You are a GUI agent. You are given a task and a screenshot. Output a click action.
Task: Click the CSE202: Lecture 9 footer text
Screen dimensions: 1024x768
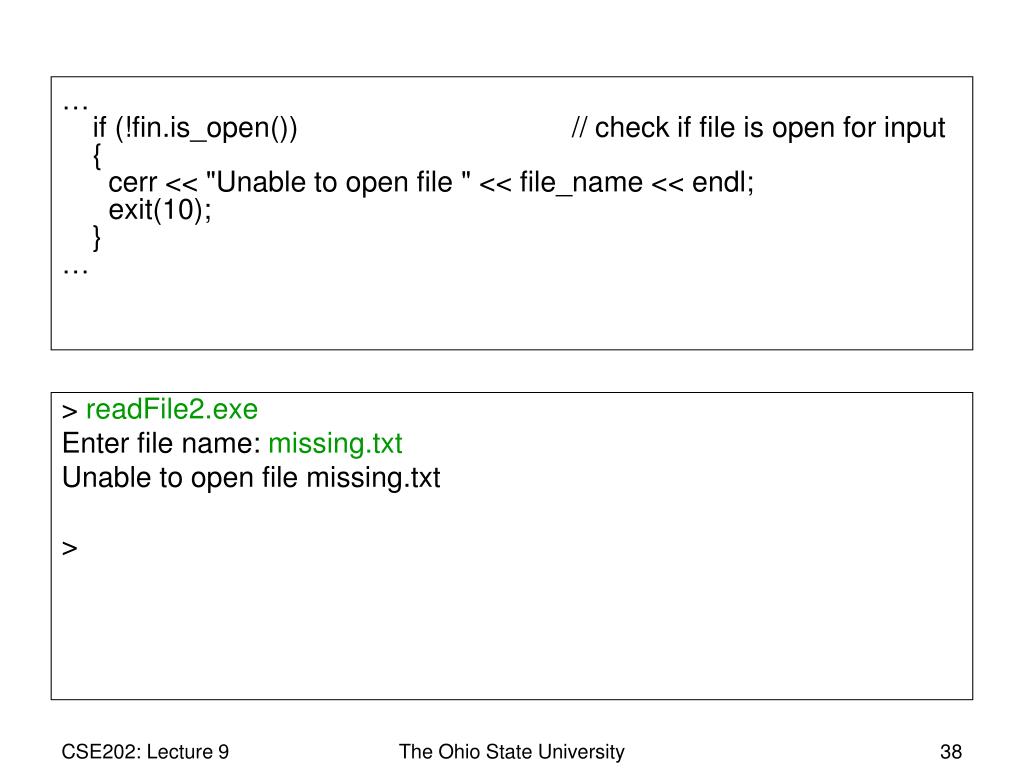point(145,752)
